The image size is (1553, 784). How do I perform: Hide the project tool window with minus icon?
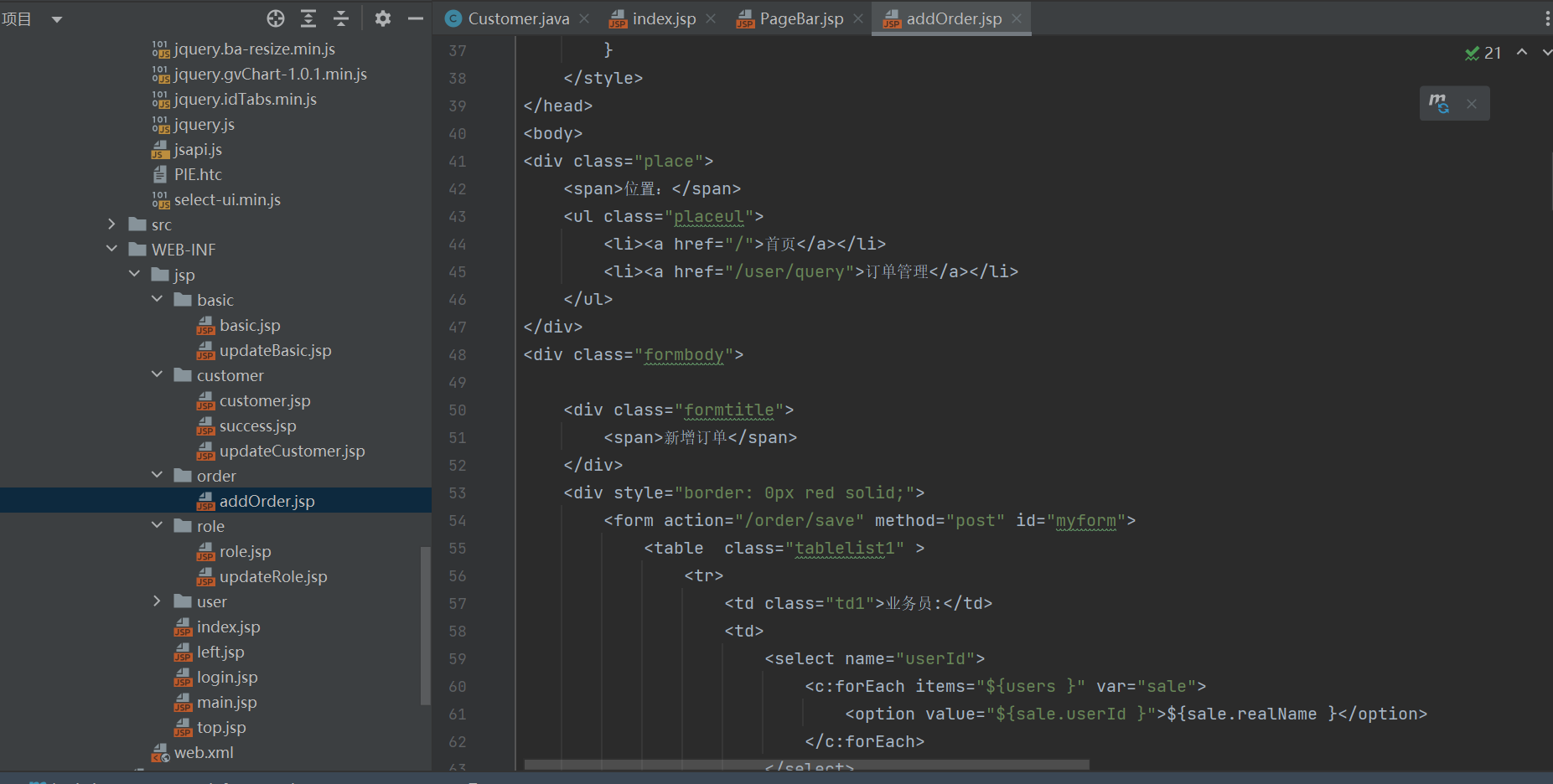click(415, 18)
